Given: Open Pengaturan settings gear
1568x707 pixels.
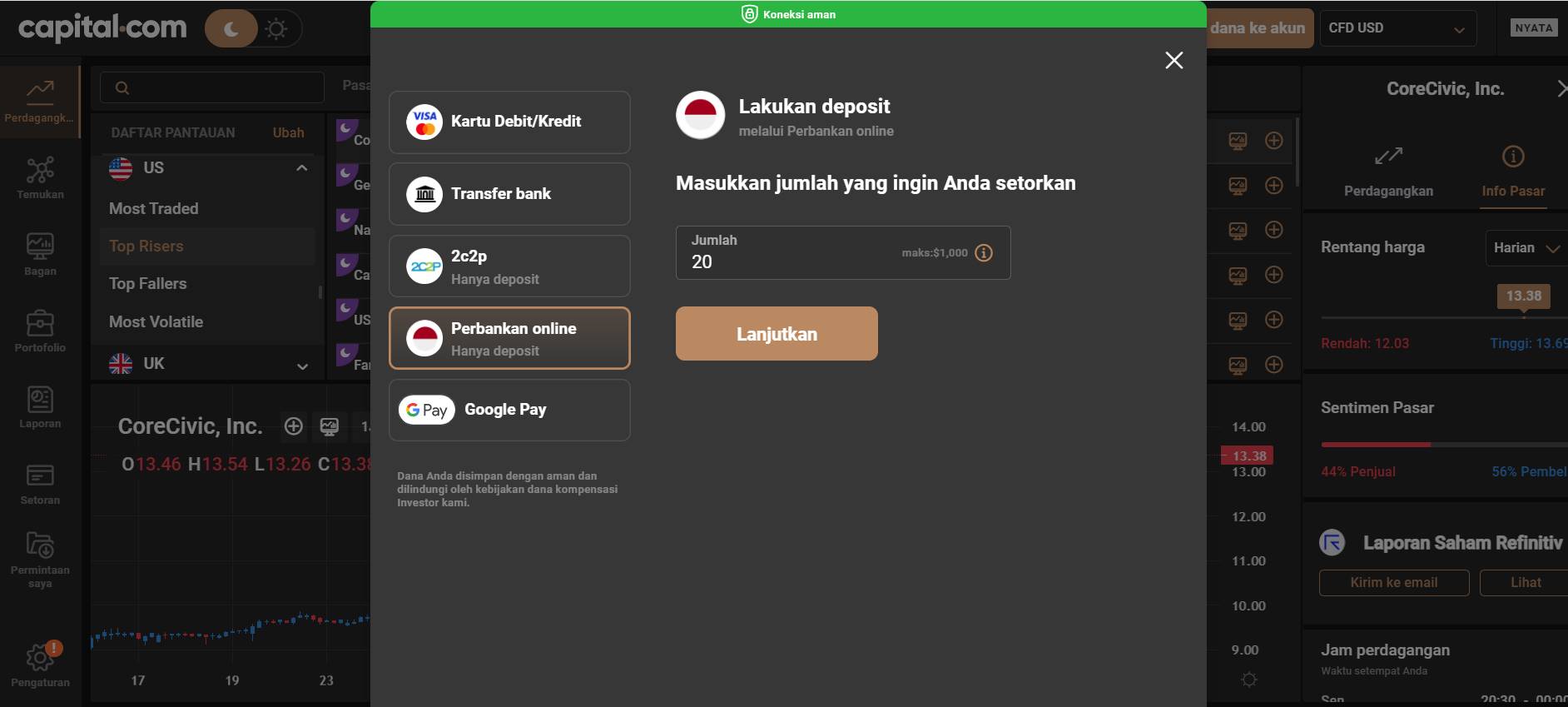Looking at the screenshot, I should click(40, 665).
